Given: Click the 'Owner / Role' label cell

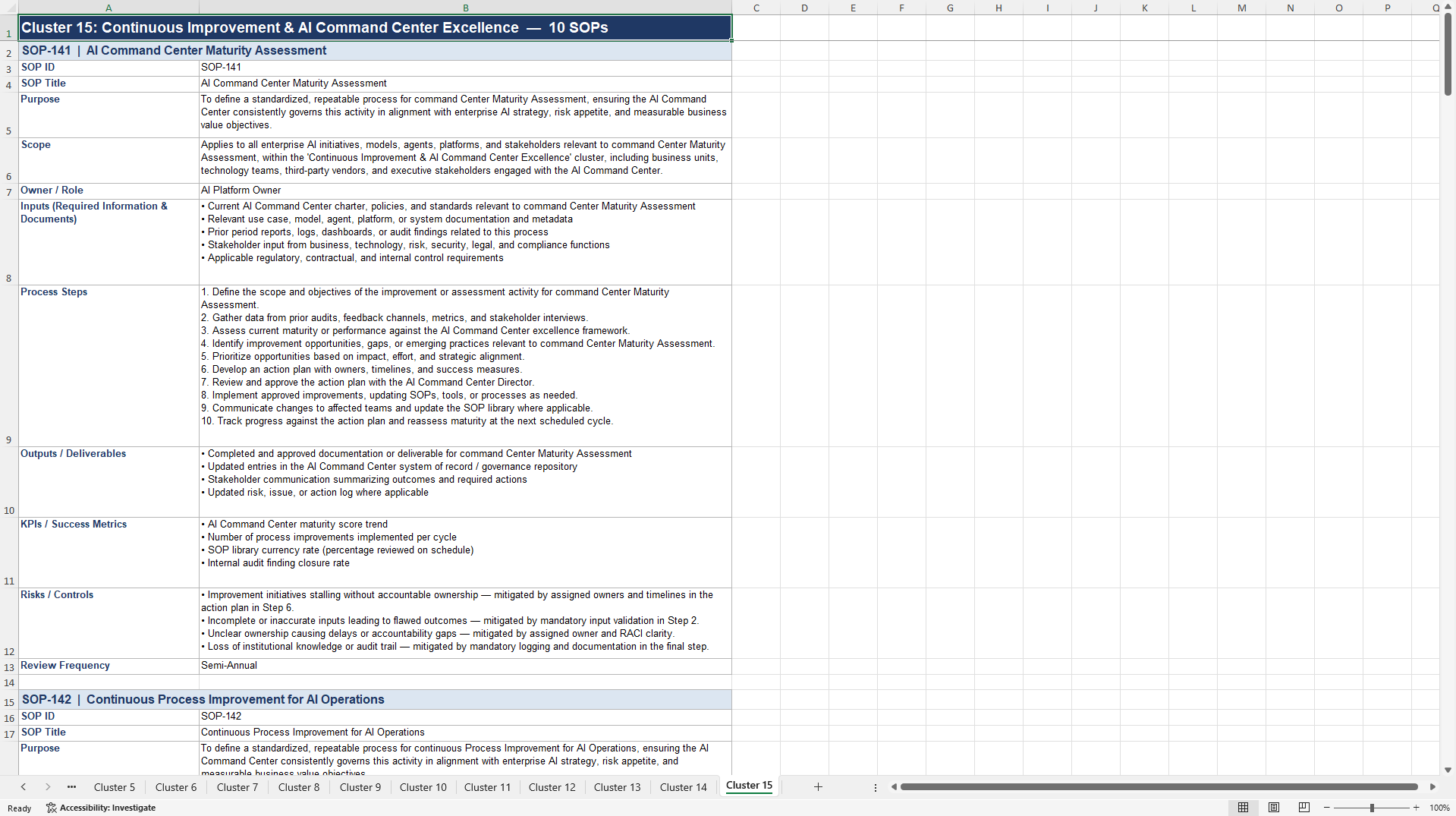Looking at the screenshot, I should pyautogui.click(x=108, y=191).
